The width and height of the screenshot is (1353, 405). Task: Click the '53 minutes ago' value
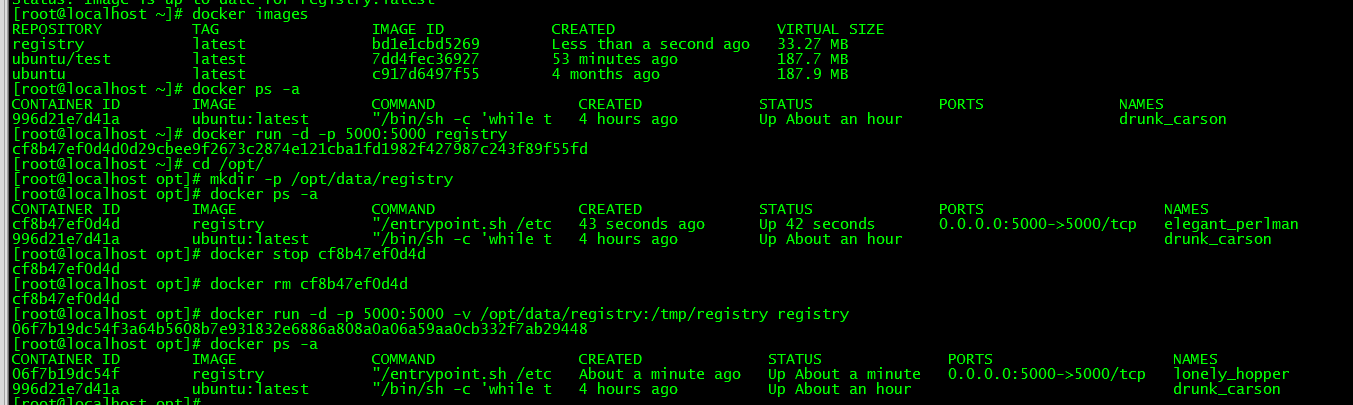point(614,59)
